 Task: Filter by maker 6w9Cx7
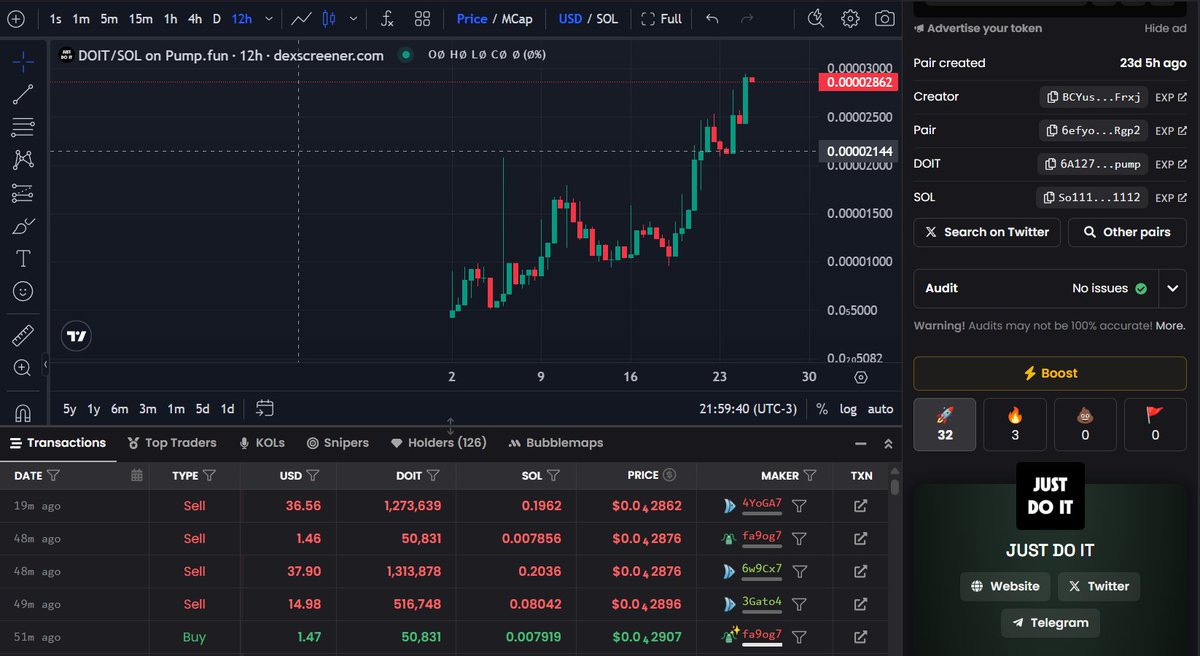(x=799, y=571)
